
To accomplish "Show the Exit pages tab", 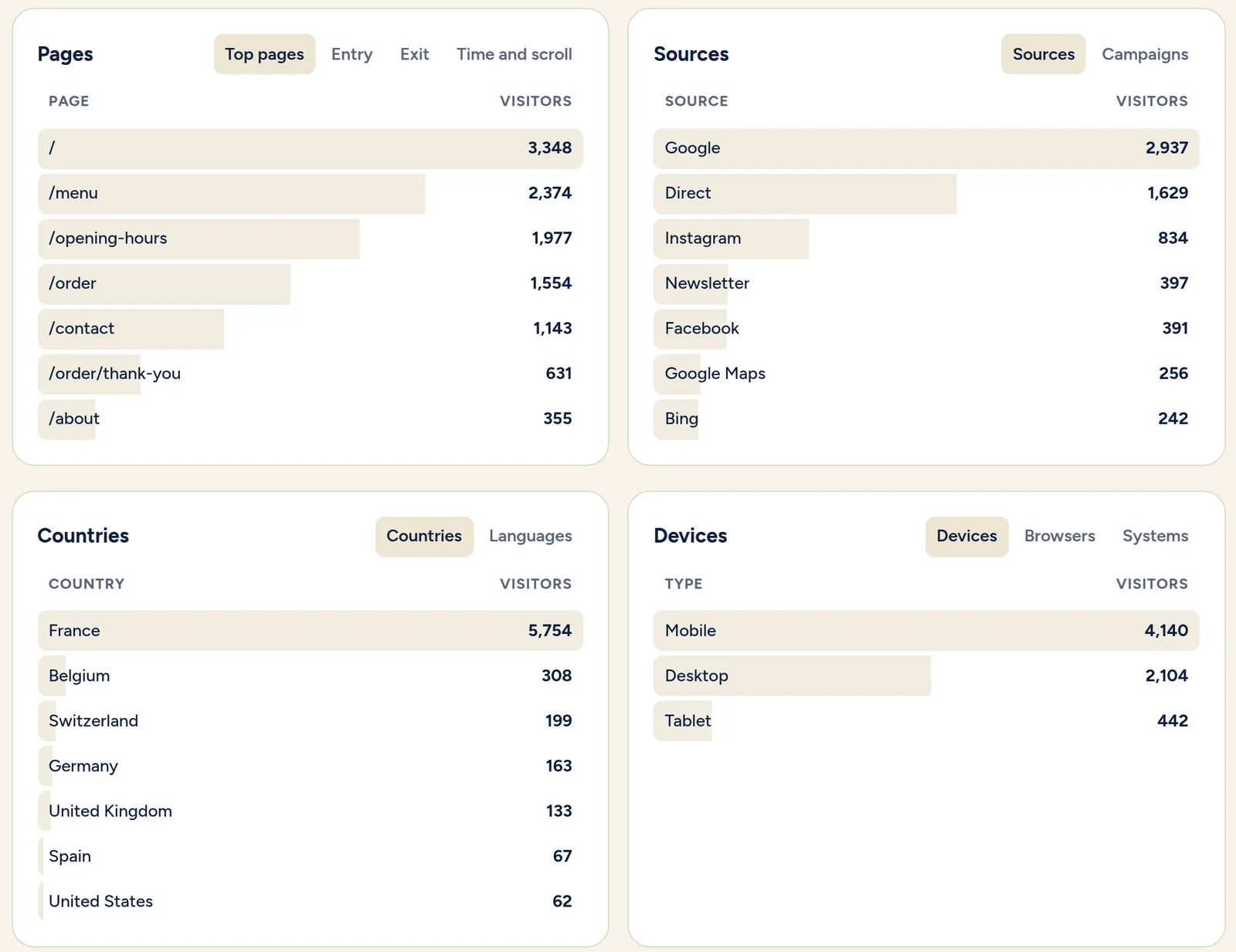I will coord(414,54).
